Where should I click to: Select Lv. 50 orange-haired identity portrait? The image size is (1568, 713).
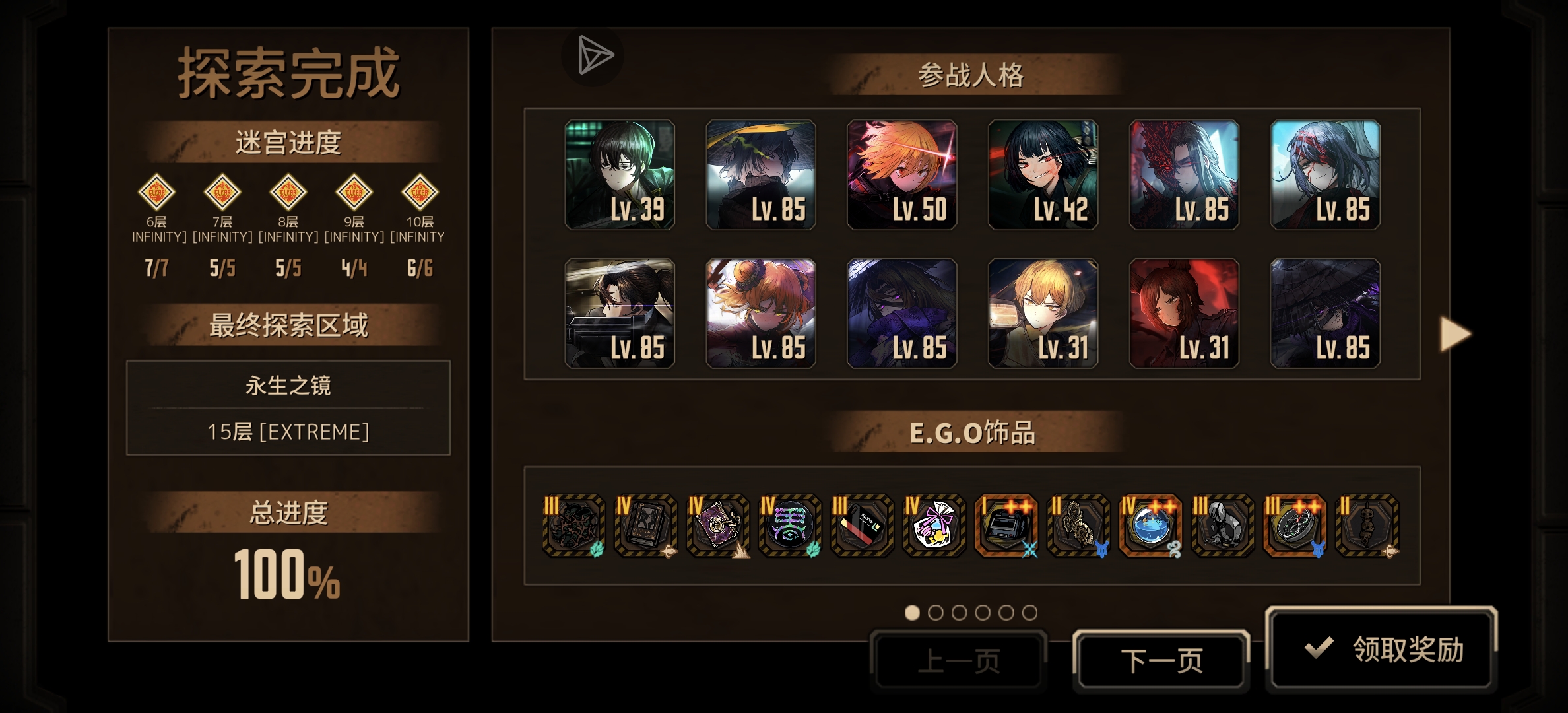point(902,175)
